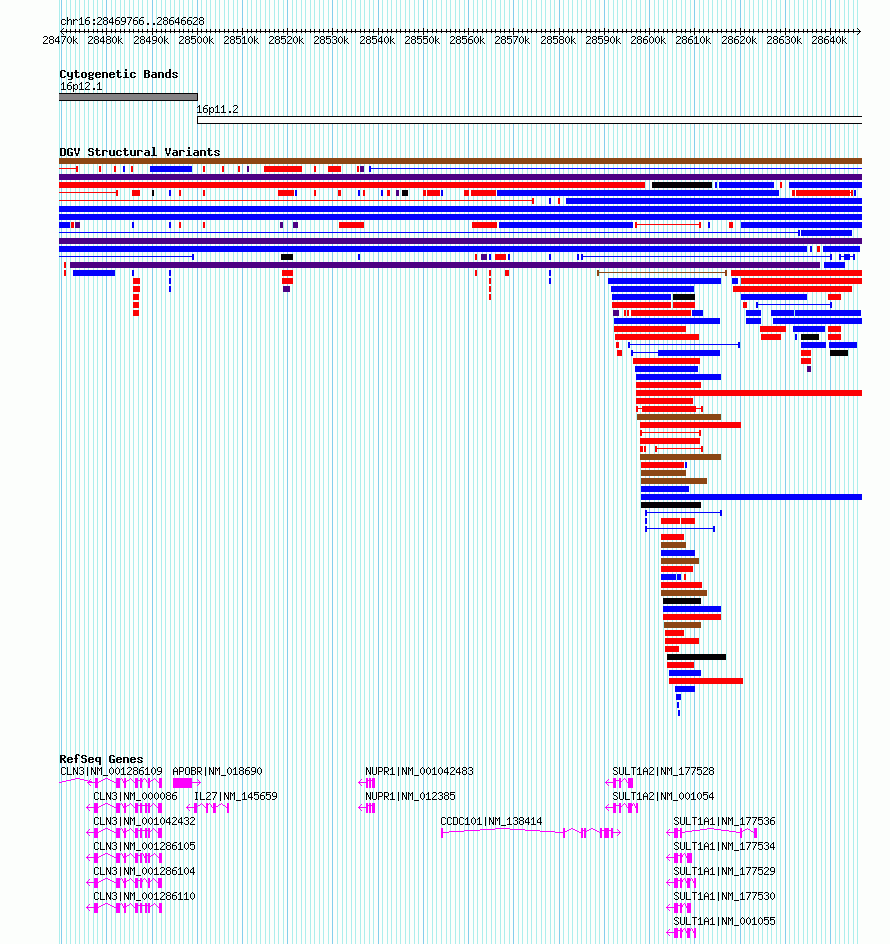
Task: Open gene label CLN3|NM_001286105
Action: click(145, 846)
